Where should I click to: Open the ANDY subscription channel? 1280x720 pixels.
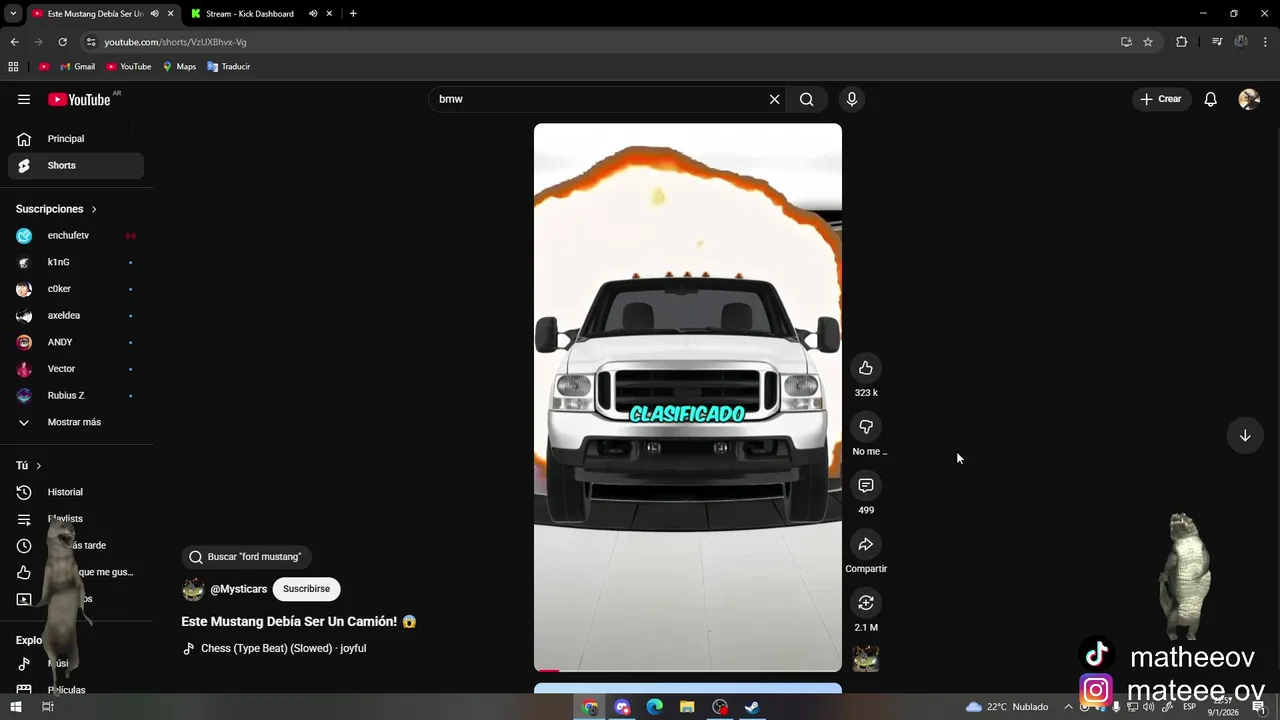(76, 342)
